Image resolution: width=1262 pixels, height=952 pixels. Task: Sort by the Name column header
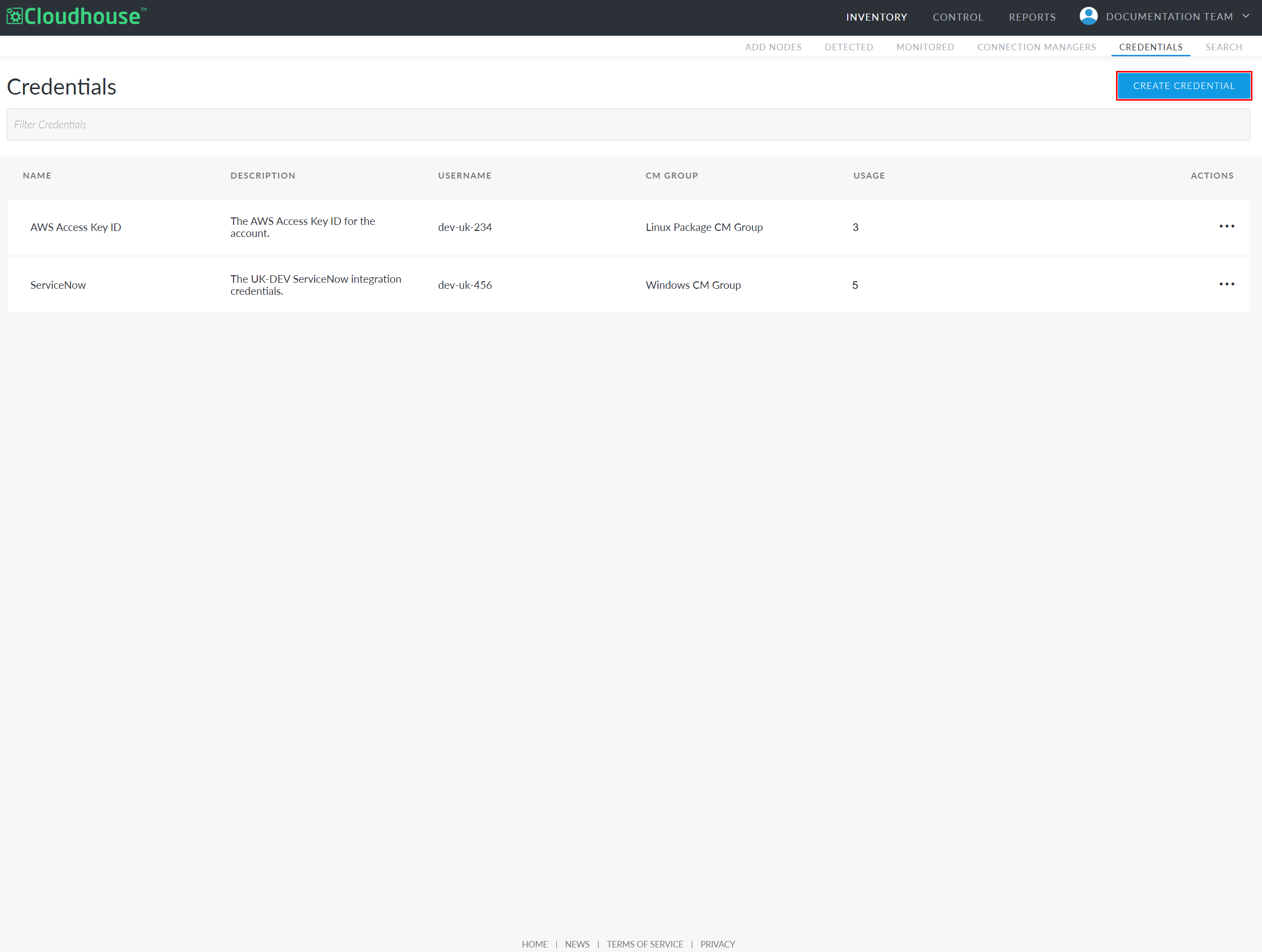pos(37,176)
